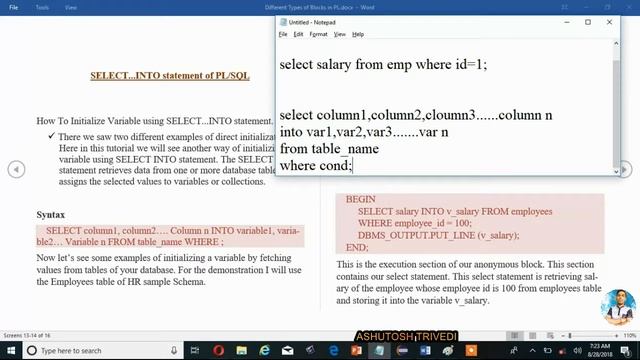Open the File menu in Notepad
Image resolution: width=640 pixels, height=360 pixels.
pyautogui.click(x=283, y=34)
